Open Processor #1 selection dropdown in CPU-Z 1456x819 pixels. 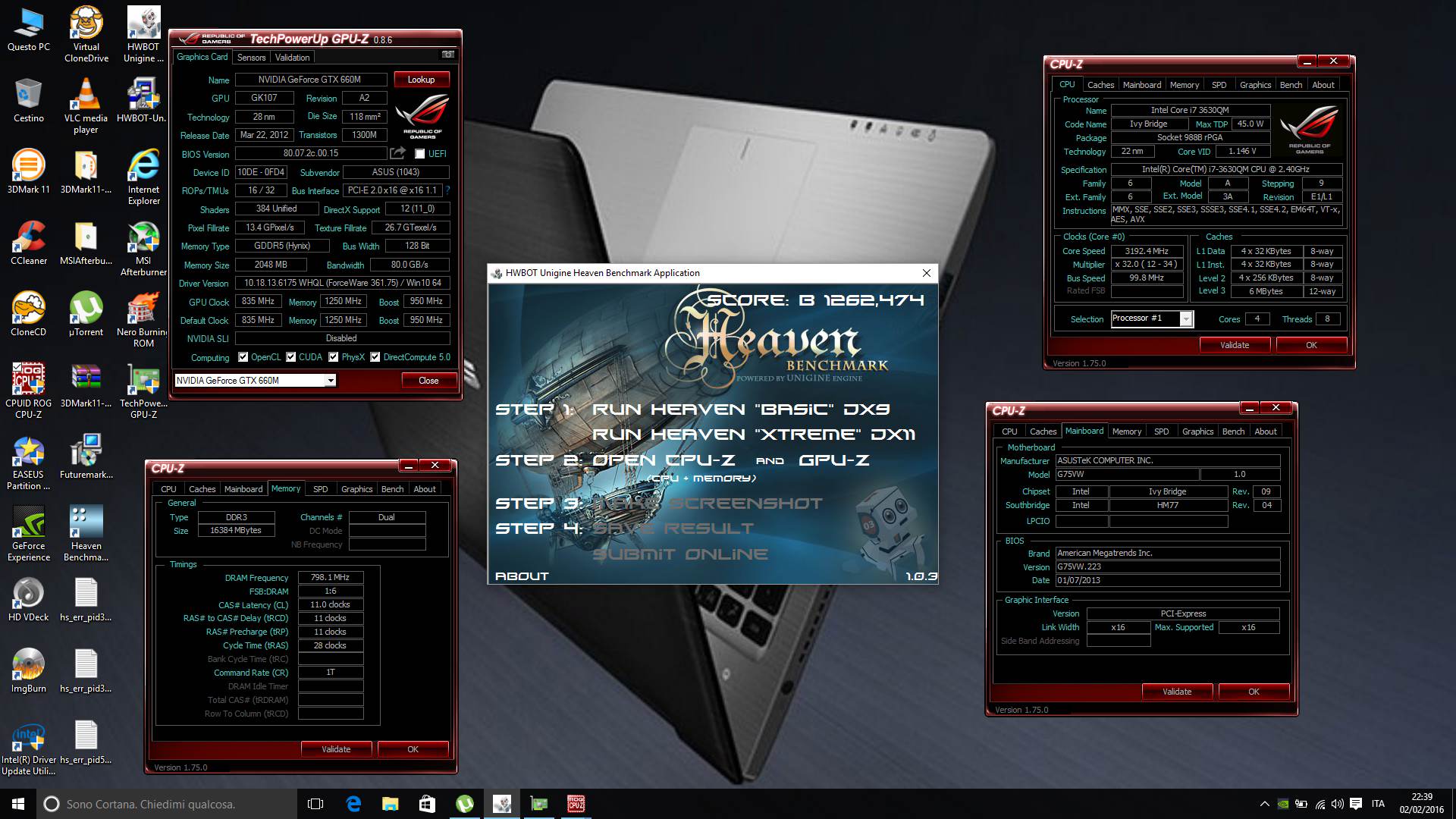coord(1186,319)
